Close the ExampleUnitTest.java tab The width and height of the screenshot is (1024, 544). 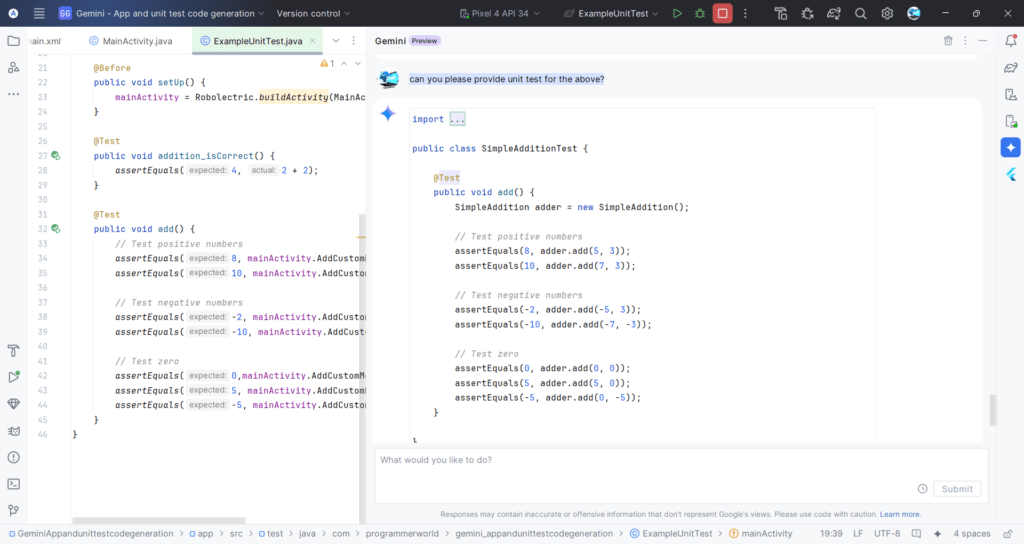click(x=312, y=40)
